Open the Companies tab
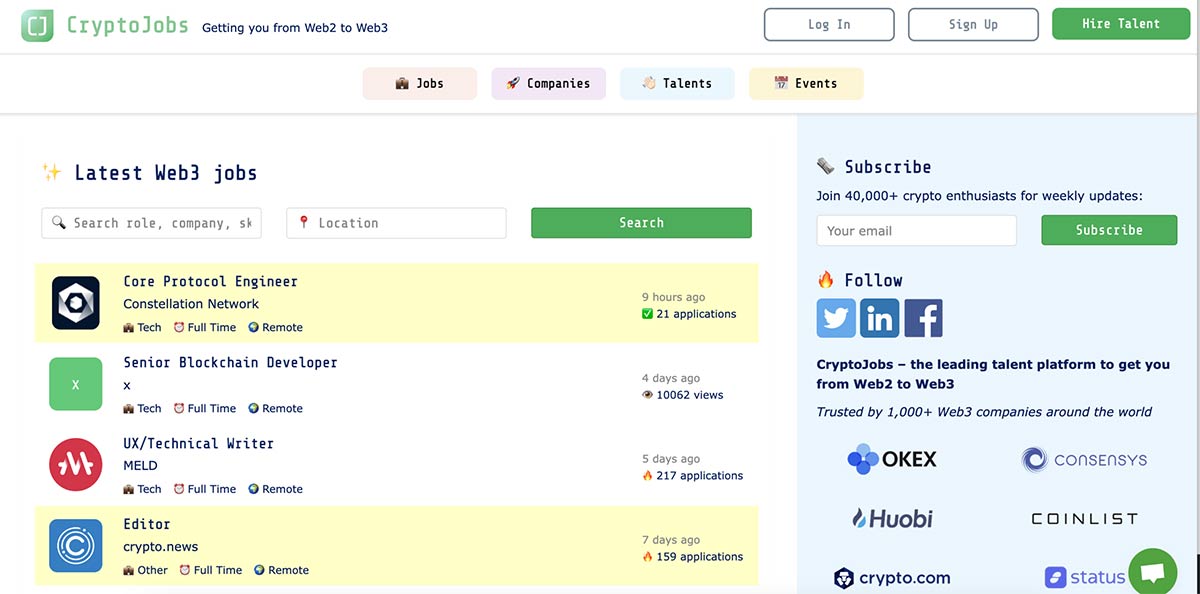The height and width of the screenshot is (594, 1200). [x=548, y=84]
